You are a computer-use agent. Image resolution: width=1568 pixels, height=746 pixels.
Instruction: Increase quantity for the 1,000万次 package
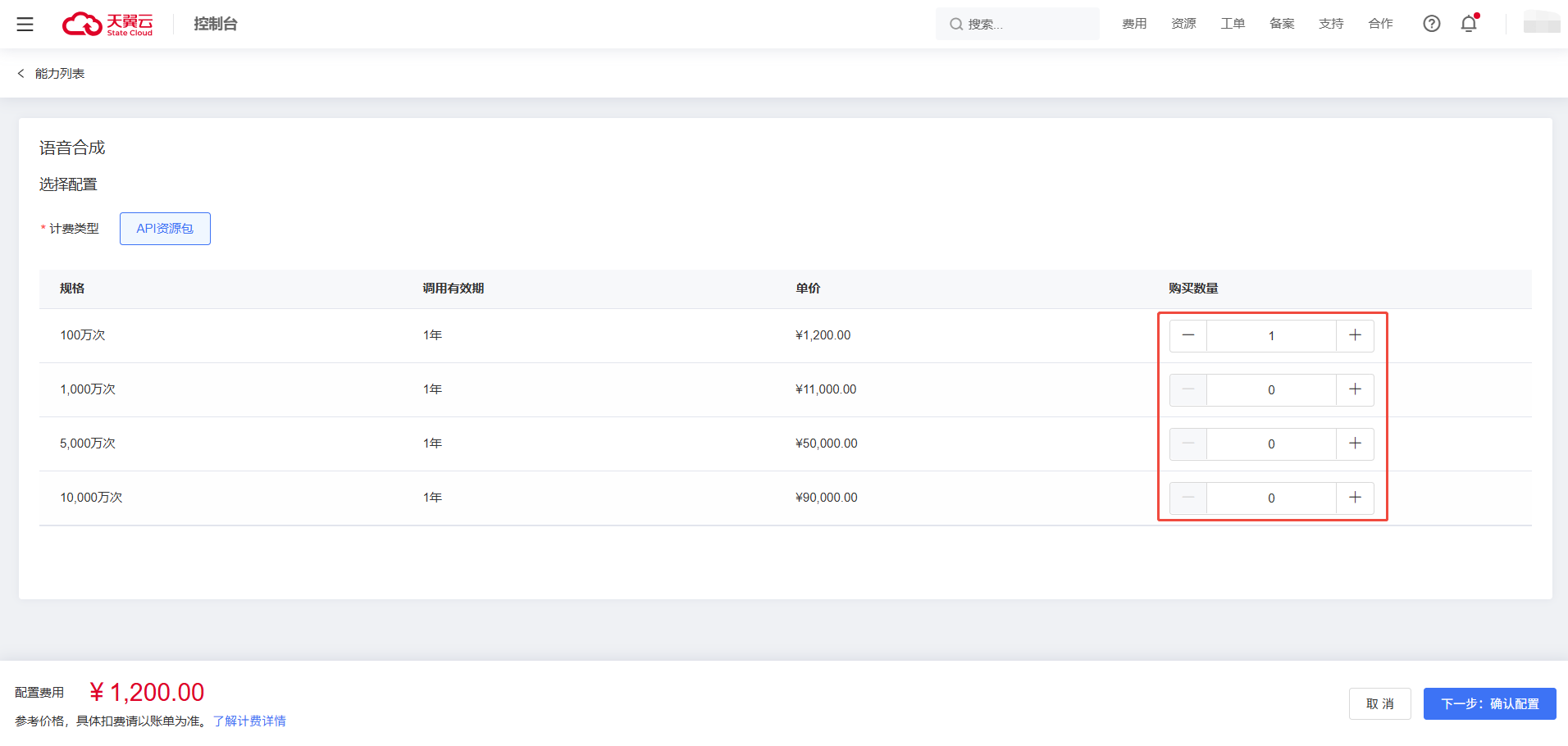click(1355, 389)
